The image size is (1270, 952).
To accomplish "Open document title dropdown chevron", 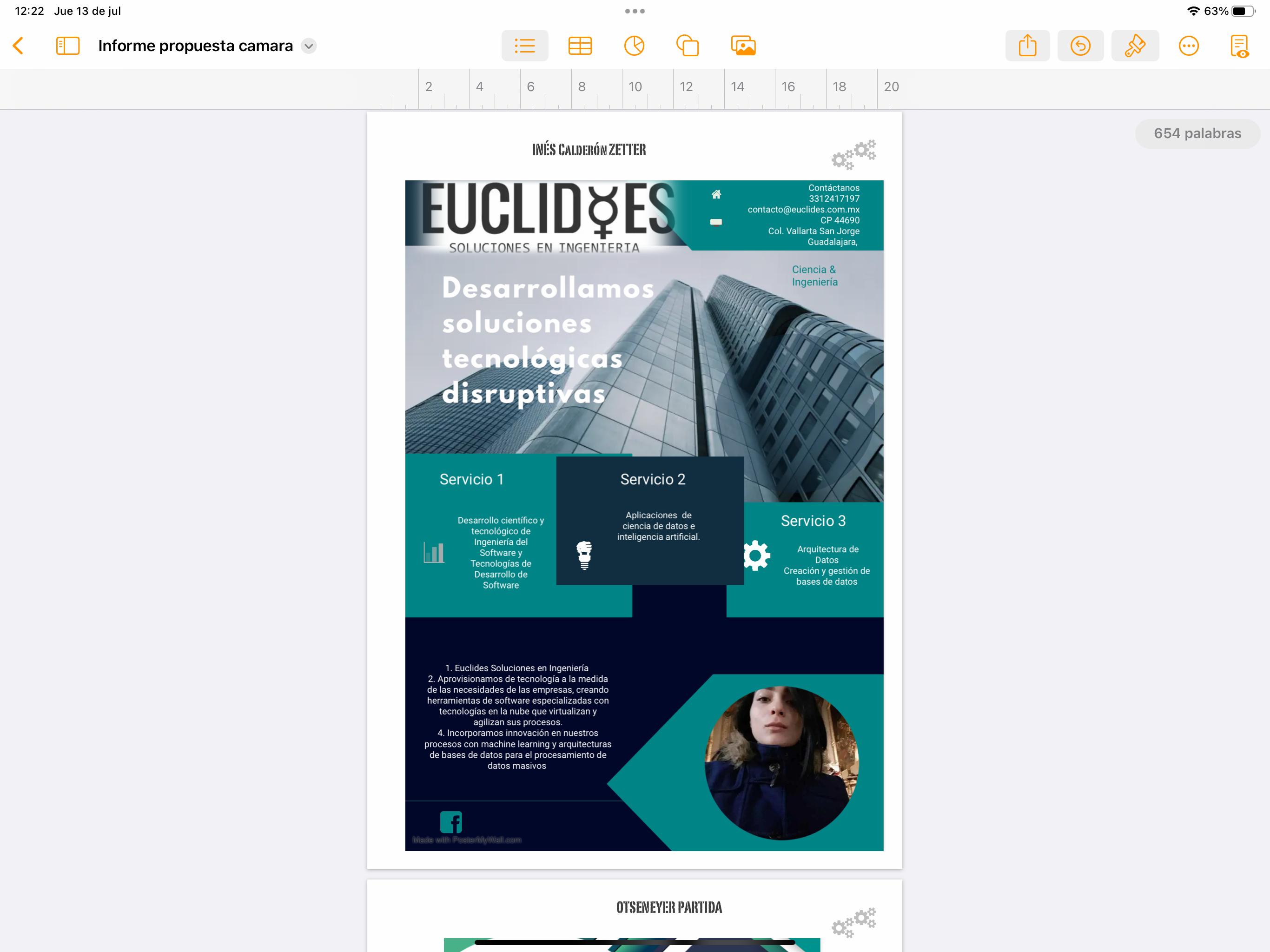I will click(309, 46).
